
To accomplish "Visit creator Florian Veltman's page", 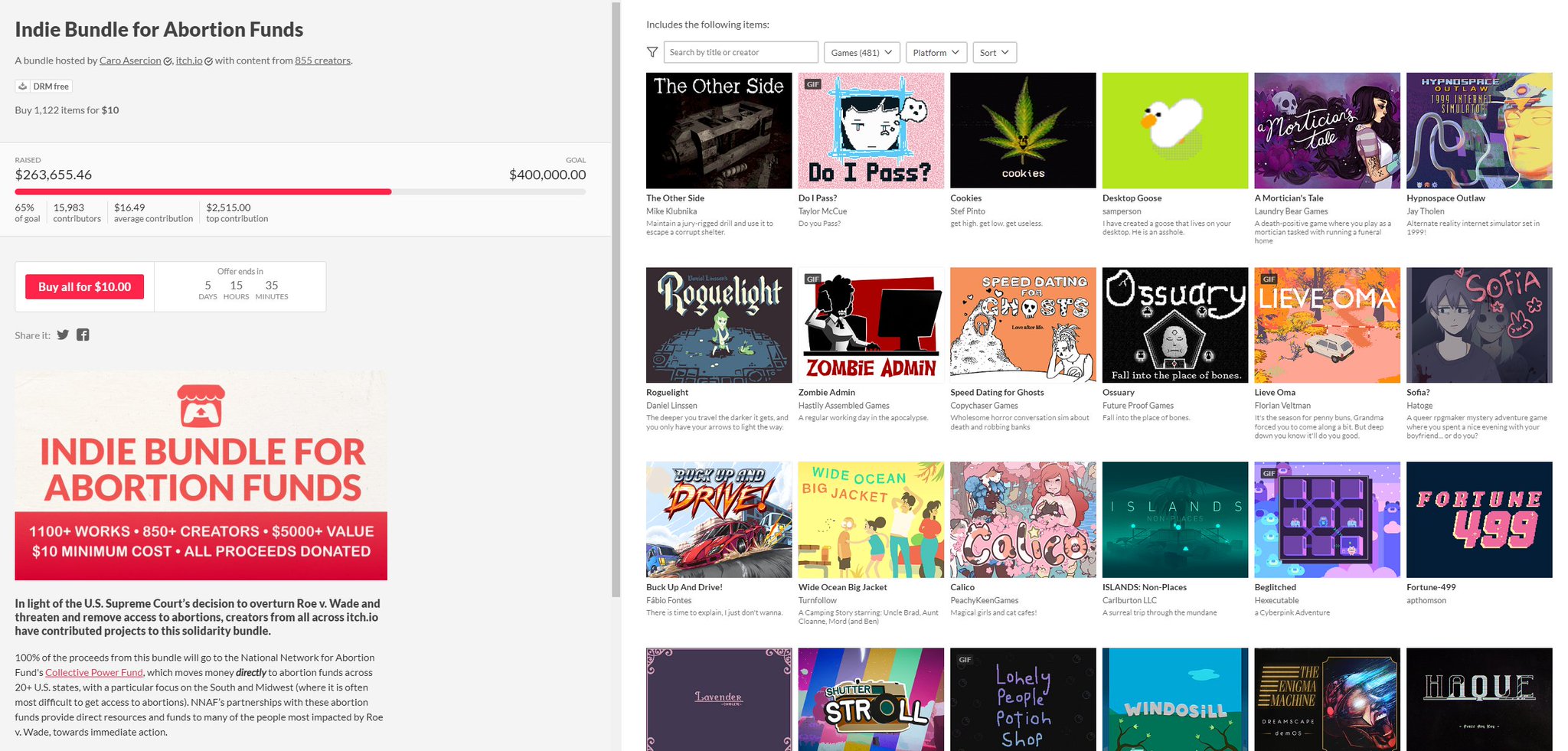I will pos(1282,406).
